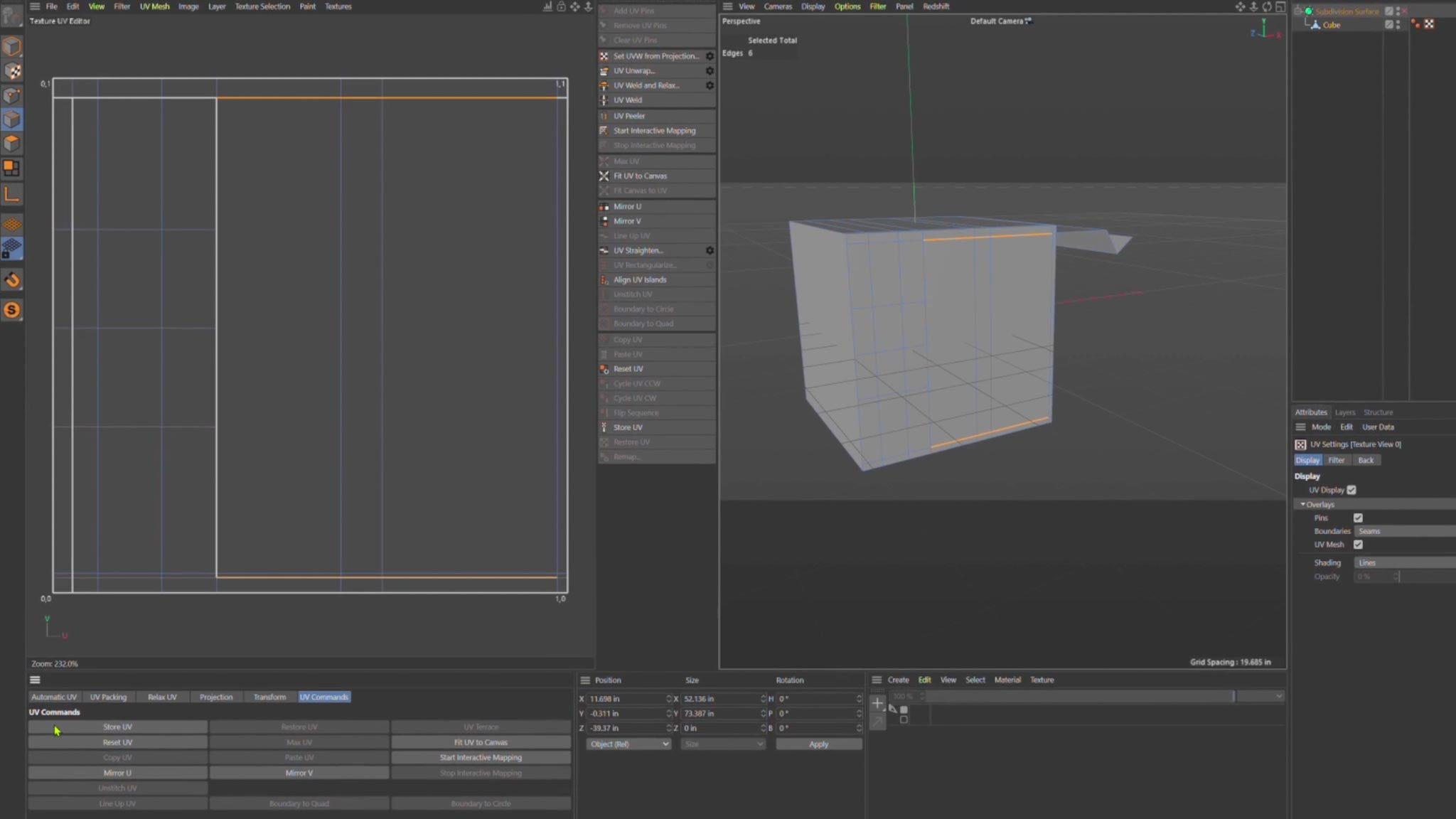Collapse the Overlays section in Attributes

click(1302, 504)
